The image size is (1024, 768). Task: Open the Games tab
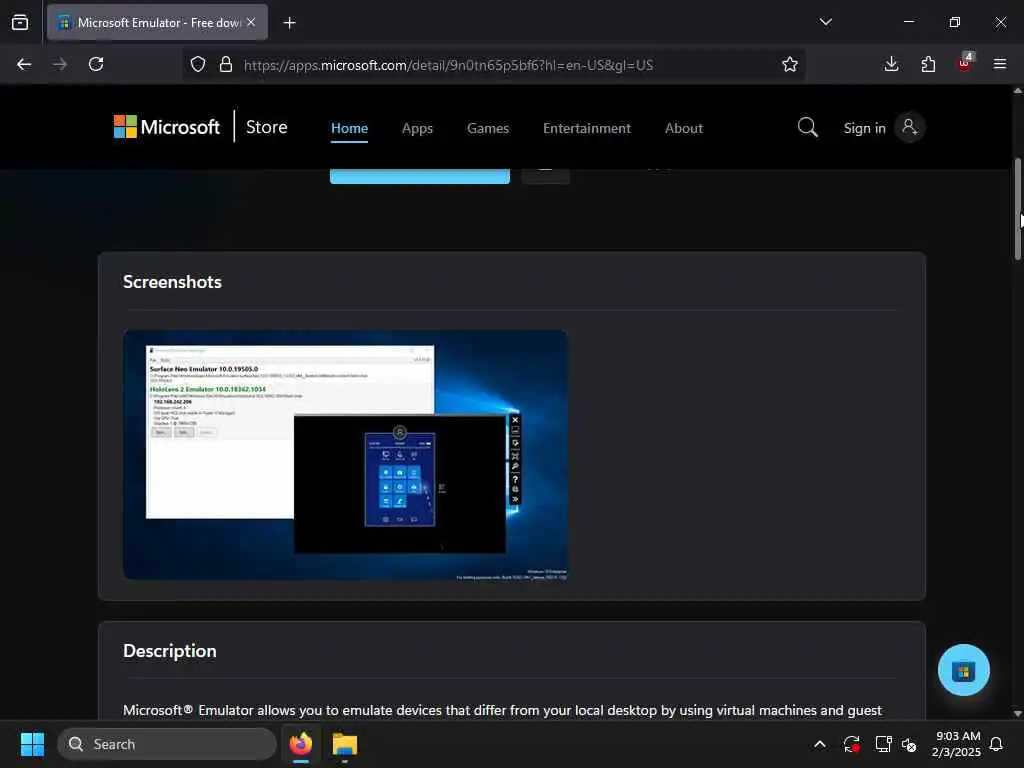point(488,128)
